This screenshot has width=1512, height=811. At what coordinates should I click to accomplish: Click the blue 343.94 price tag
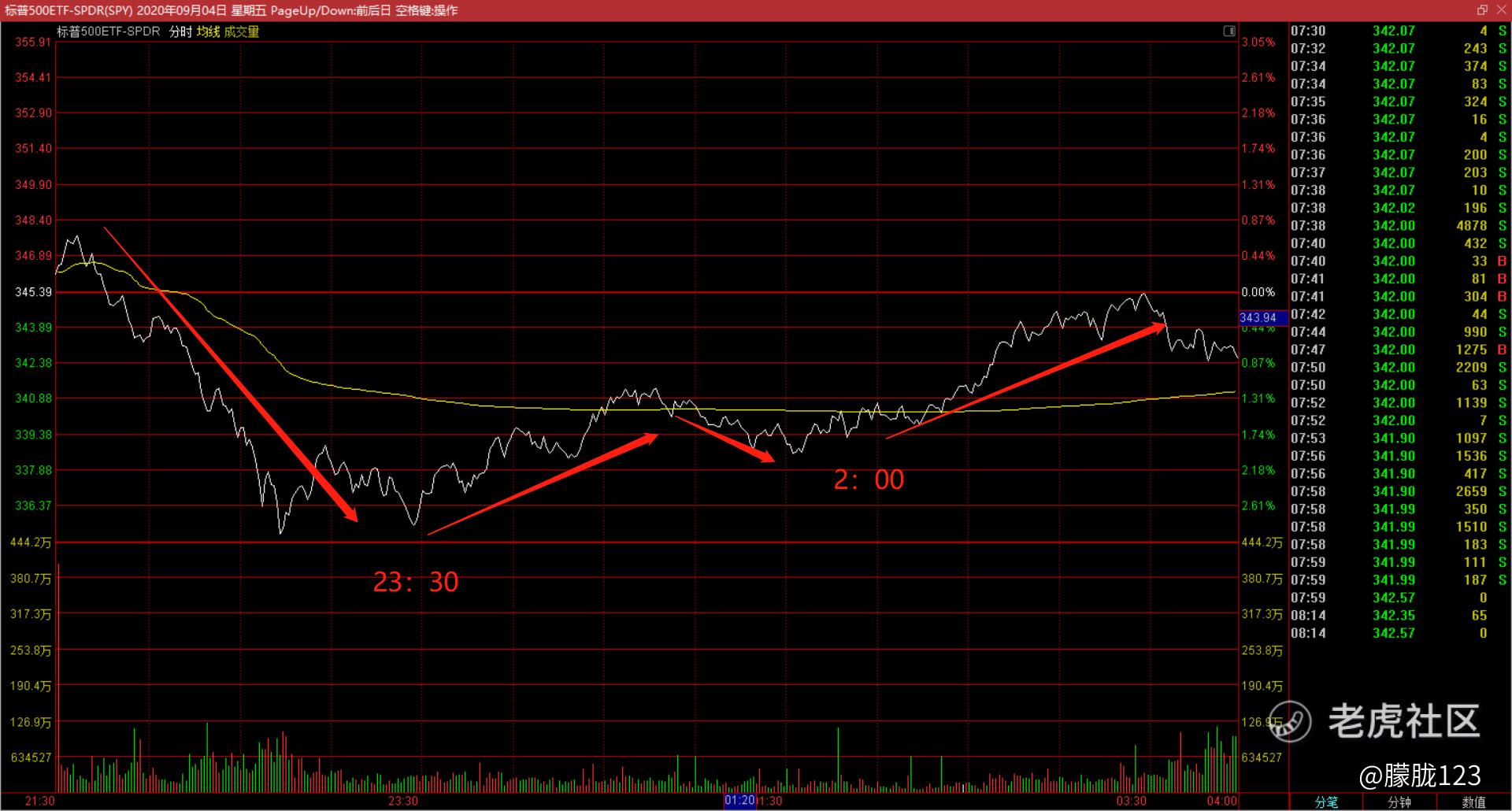[x=1264, y=318]
